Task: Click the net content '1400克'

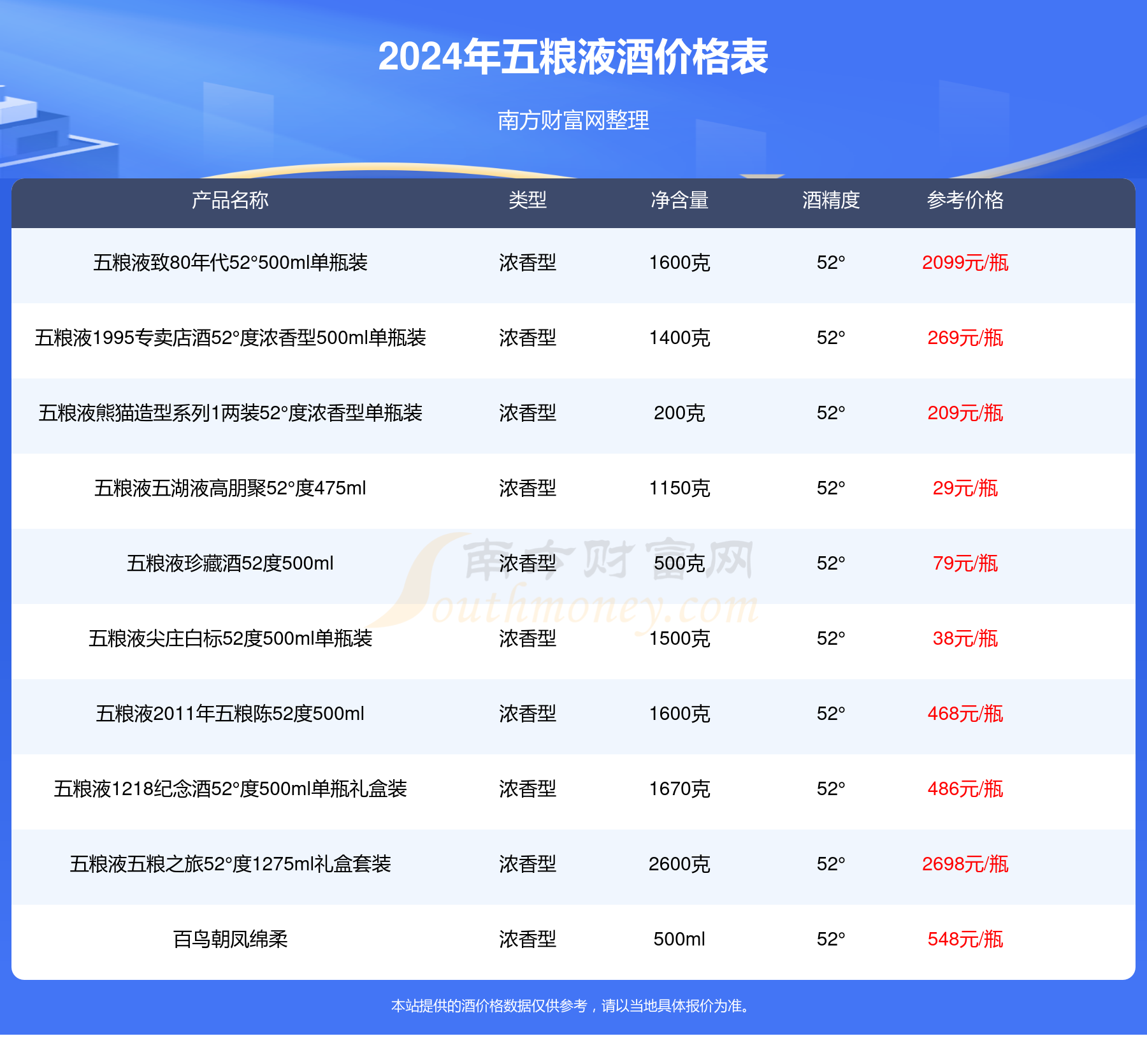Action: pos(679,338)
